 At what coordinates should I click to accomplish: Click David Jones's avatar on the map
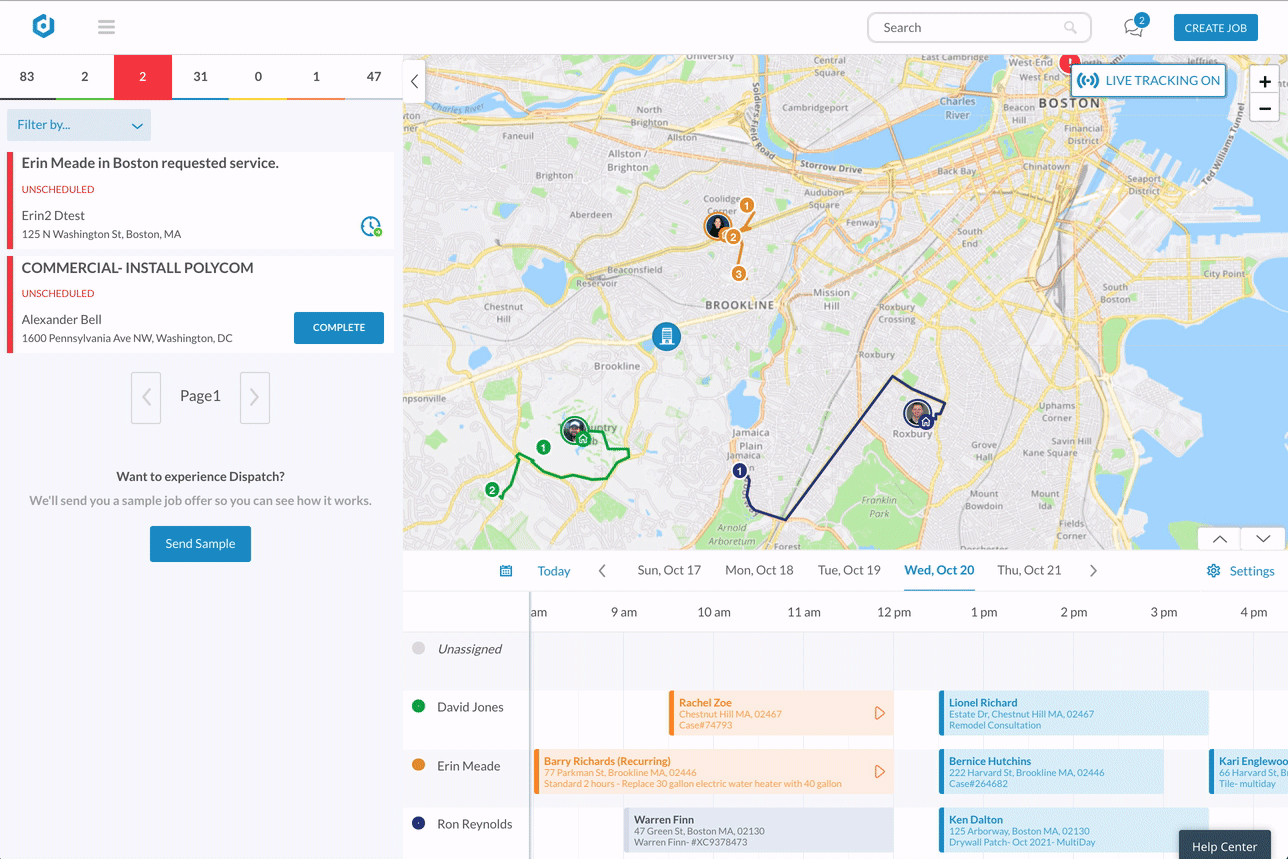pos(574,431)
